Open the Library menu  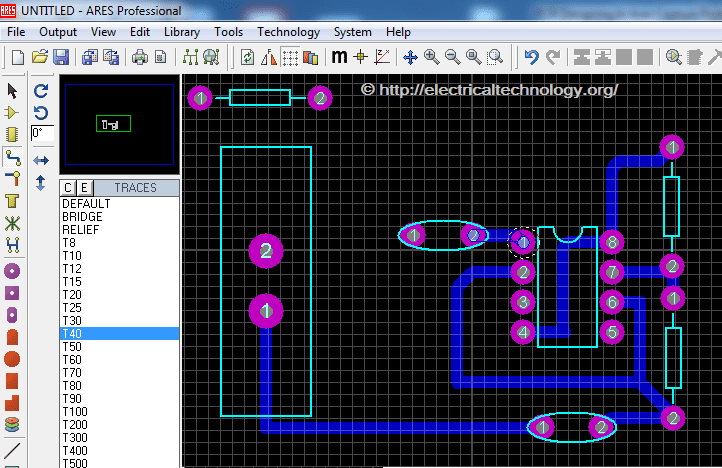pyautogui.click(x=181, y=32)
